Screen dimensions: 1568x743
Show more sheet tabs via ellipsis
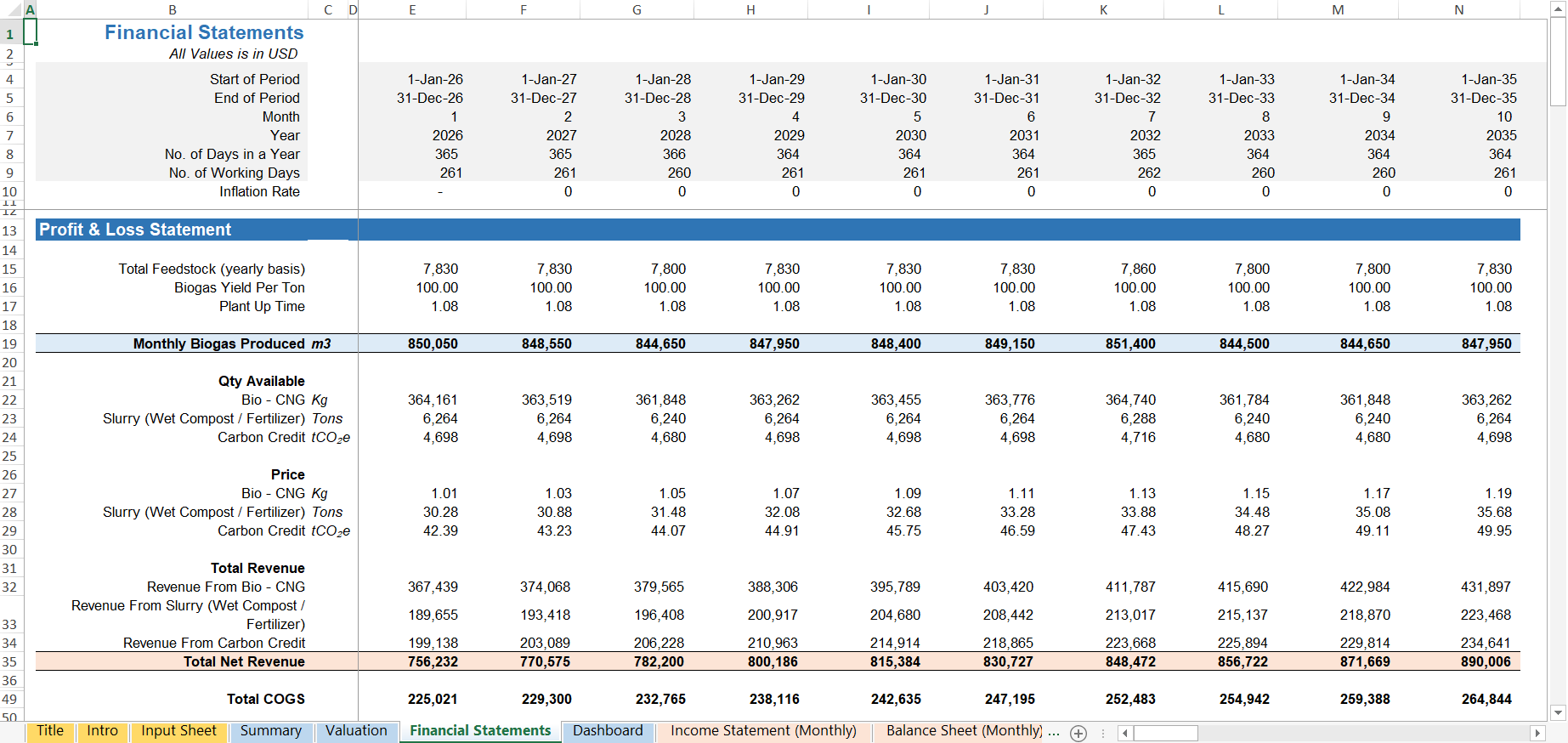pyautogui.click(x=1054, y=732)
